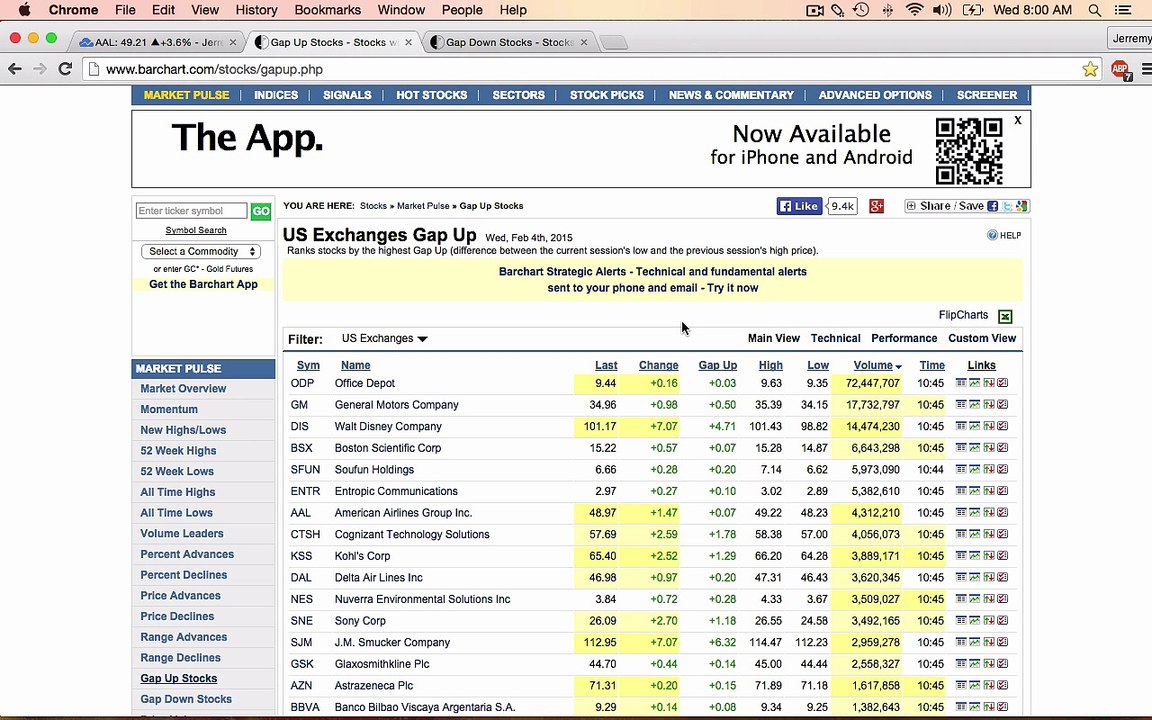Open quote table icon for Entropic Communications row
This screenshot has width=1152, height=720.
(x=960, y=491)
